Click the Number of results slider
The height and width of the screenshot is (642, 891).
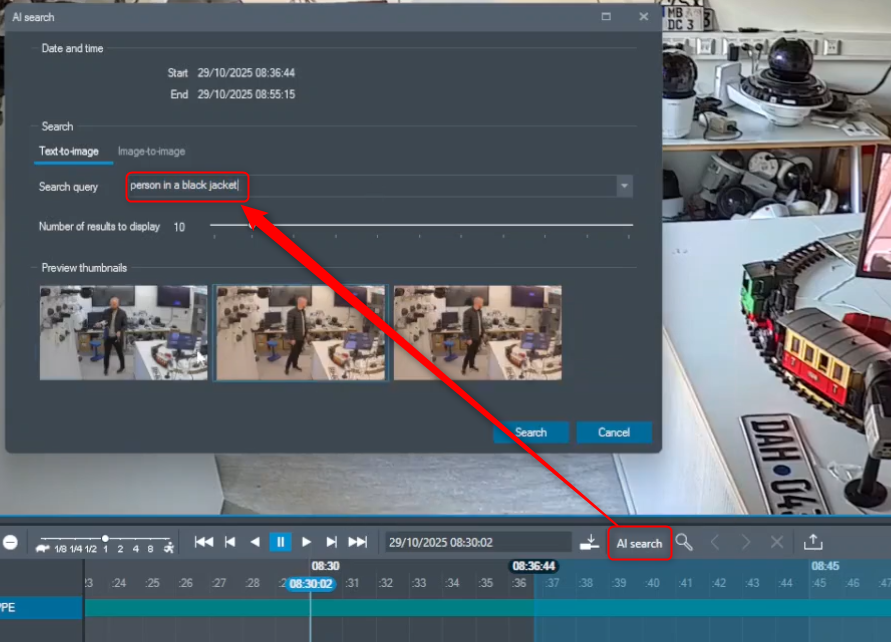421,226
